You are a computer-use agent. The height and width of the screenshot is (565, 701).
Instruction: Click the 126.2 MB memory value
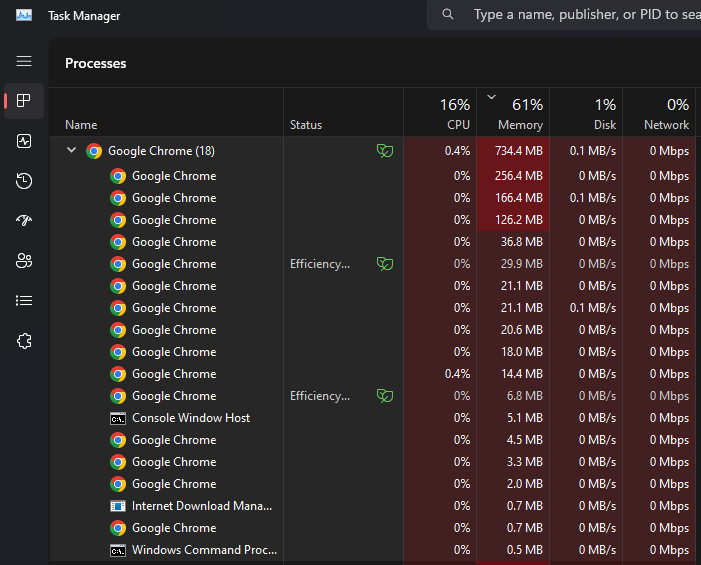[x=519, y=220]
